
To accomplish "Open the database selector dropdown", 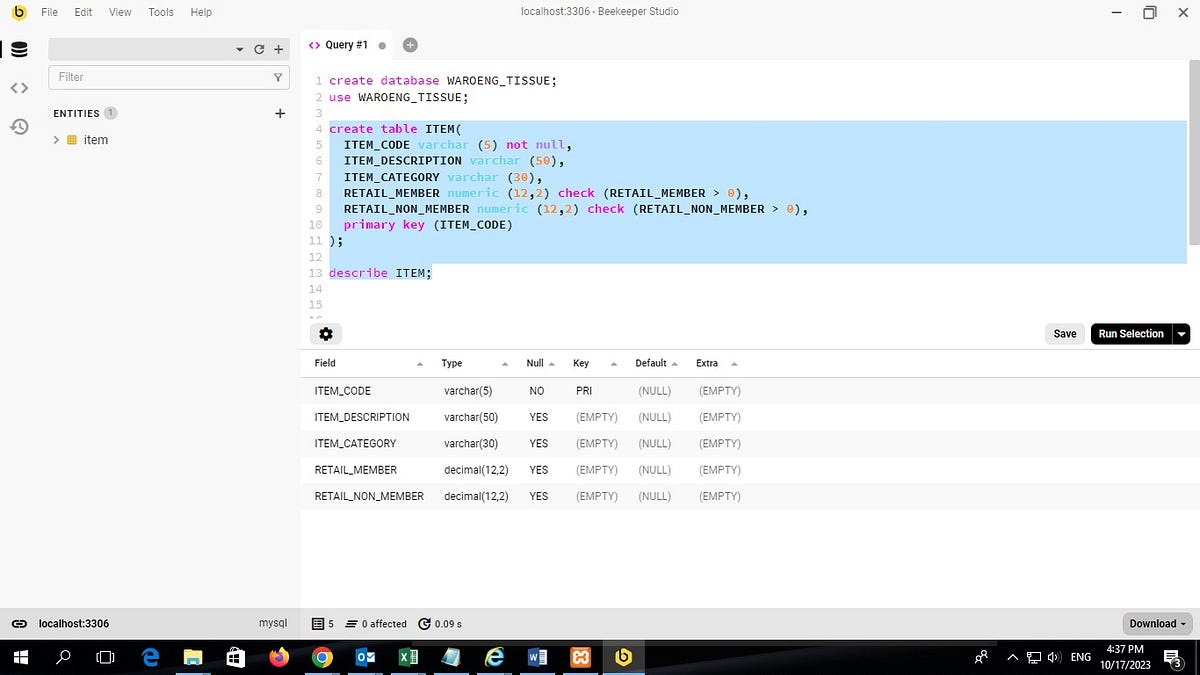I will point(240,48).
